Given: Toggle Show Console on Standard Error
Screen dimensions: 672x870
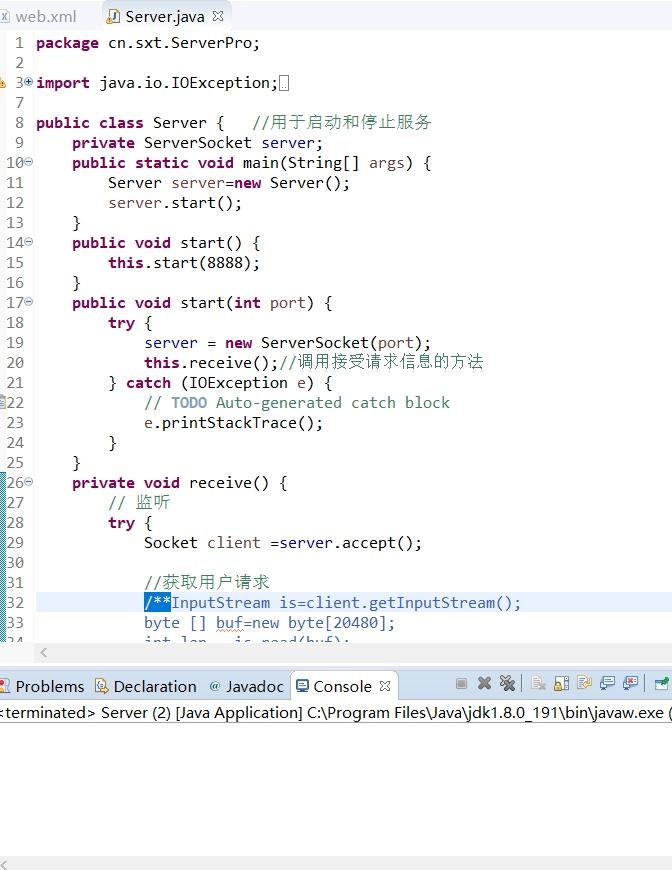Looking at the screenshot, I should coord(630,684).
